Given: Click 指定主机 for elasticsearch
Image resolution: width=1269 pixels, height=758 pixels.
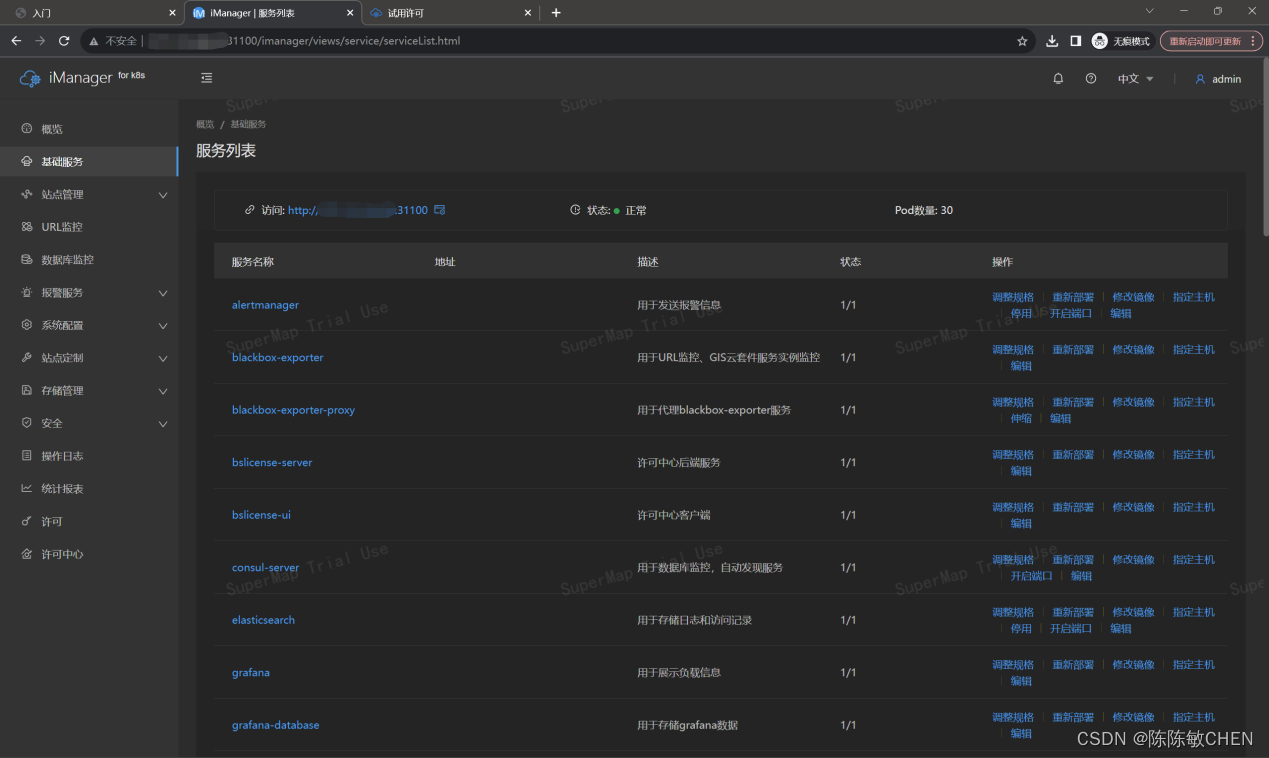Looking at the screenshot, I should 1194,612.
